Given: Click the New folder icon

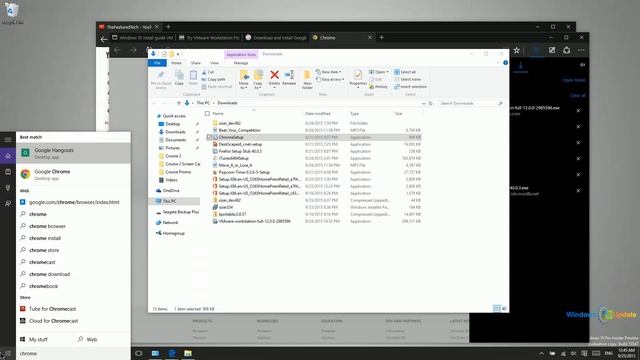Looking at the screenshot, I should (x=307, y=76).
